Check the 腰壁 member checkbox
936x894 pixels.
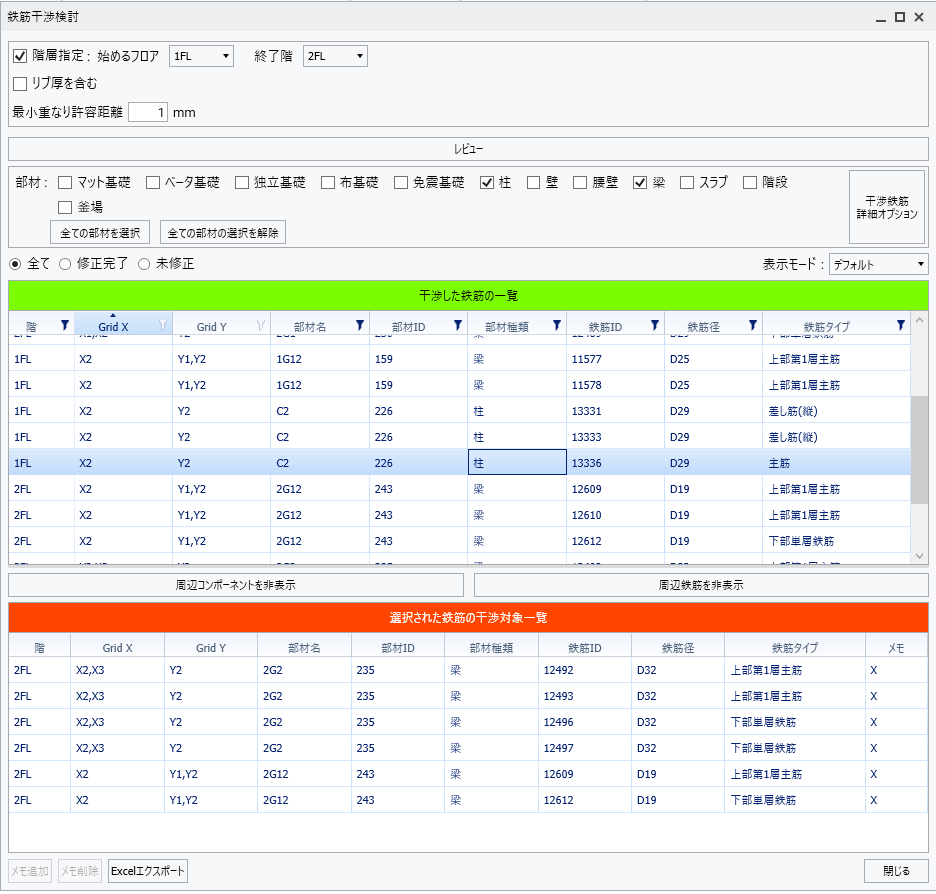coord(580,182)
